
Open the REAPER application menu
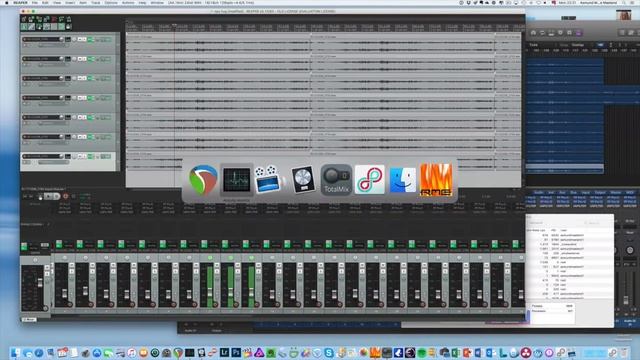click(20, 2)
